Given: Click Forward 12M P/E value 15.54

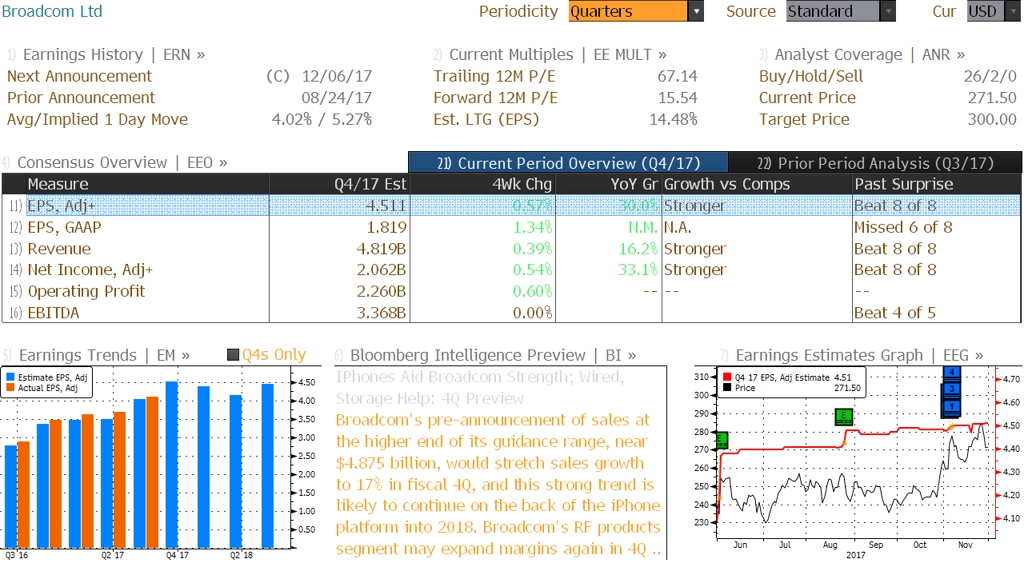Looking at the screenshot, I should coord(677,98).
